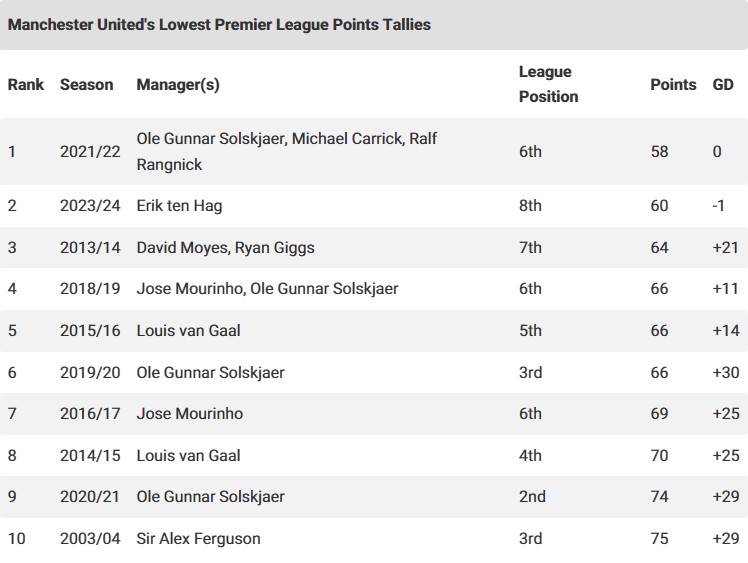
Task: Click the 69 points cell
Action: [659, 414]
